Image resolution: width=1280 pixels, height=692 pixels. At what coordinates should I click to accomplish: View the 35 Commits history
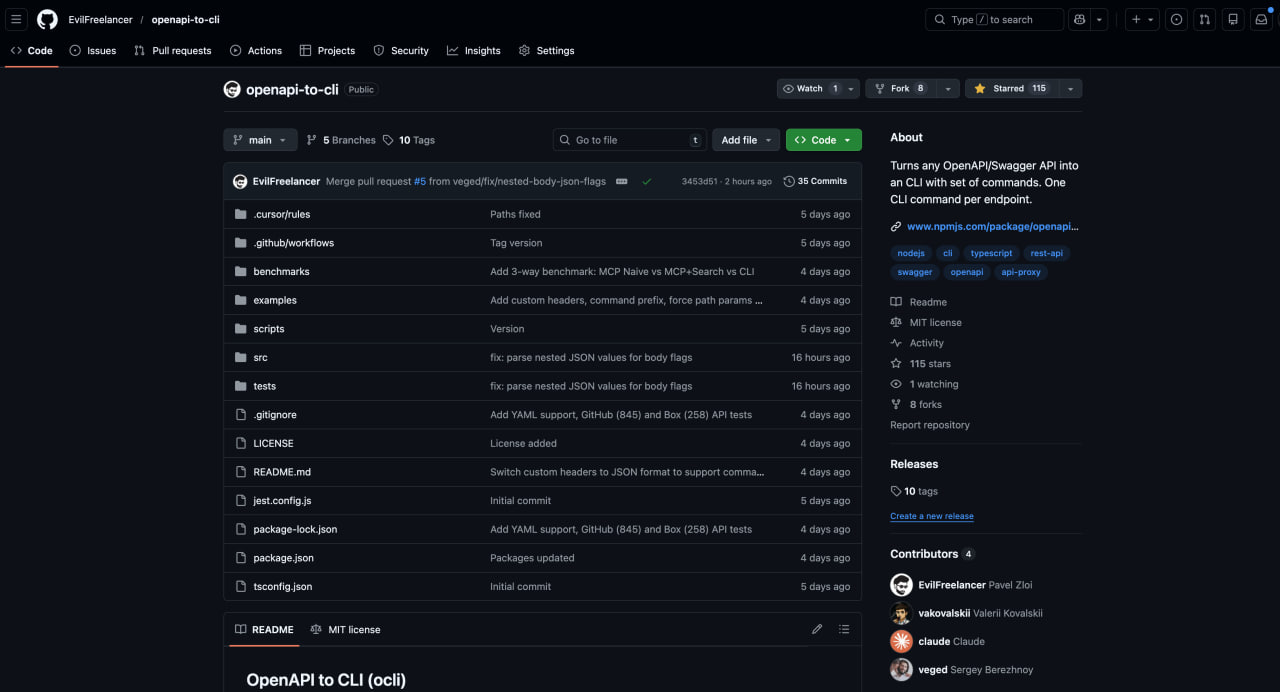(x=815, y=181)
